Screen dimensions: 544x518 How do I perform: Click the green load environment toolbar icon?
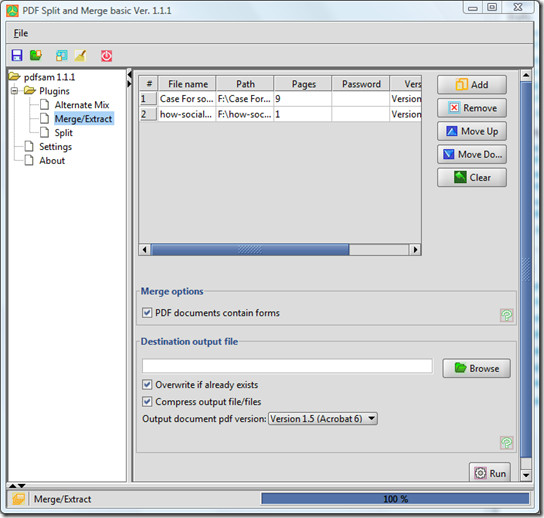click(36, 56)
